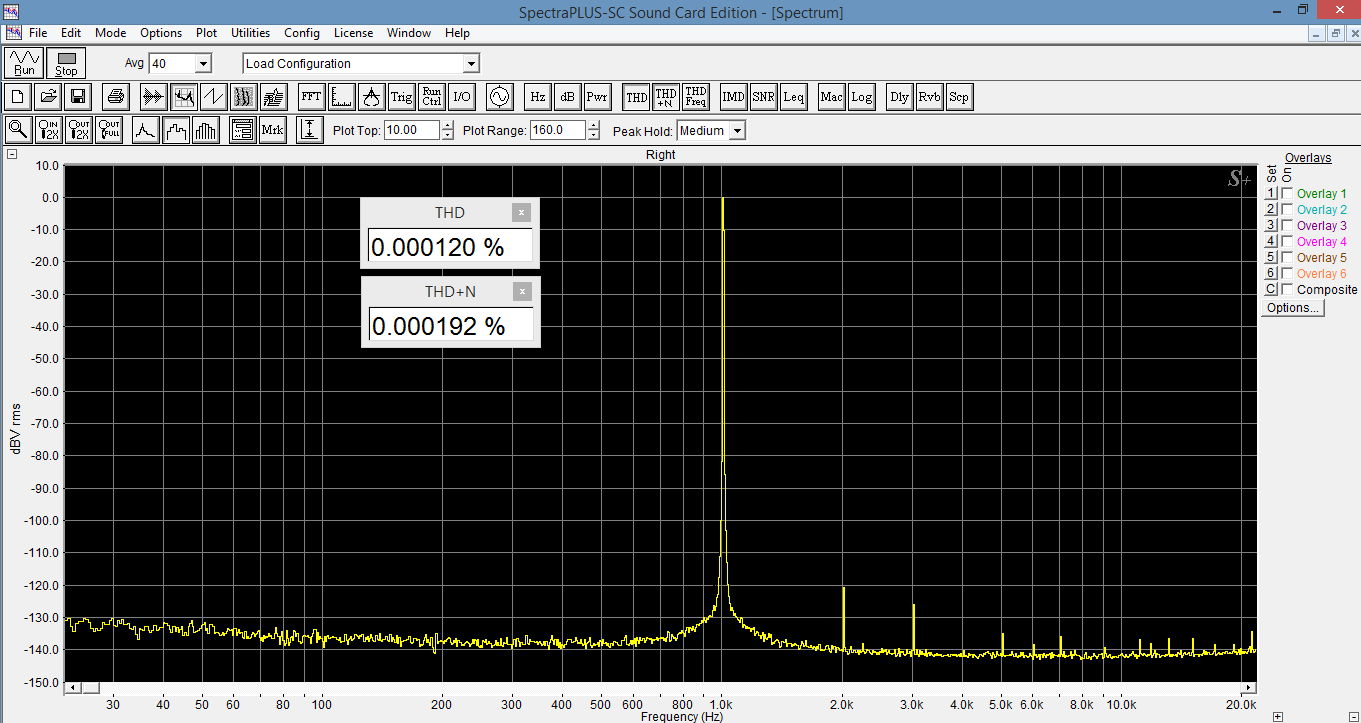The image size is (1361, 723).
Task: Decrease Plot Range with down stepper arrow
Action: click(594, 135)
